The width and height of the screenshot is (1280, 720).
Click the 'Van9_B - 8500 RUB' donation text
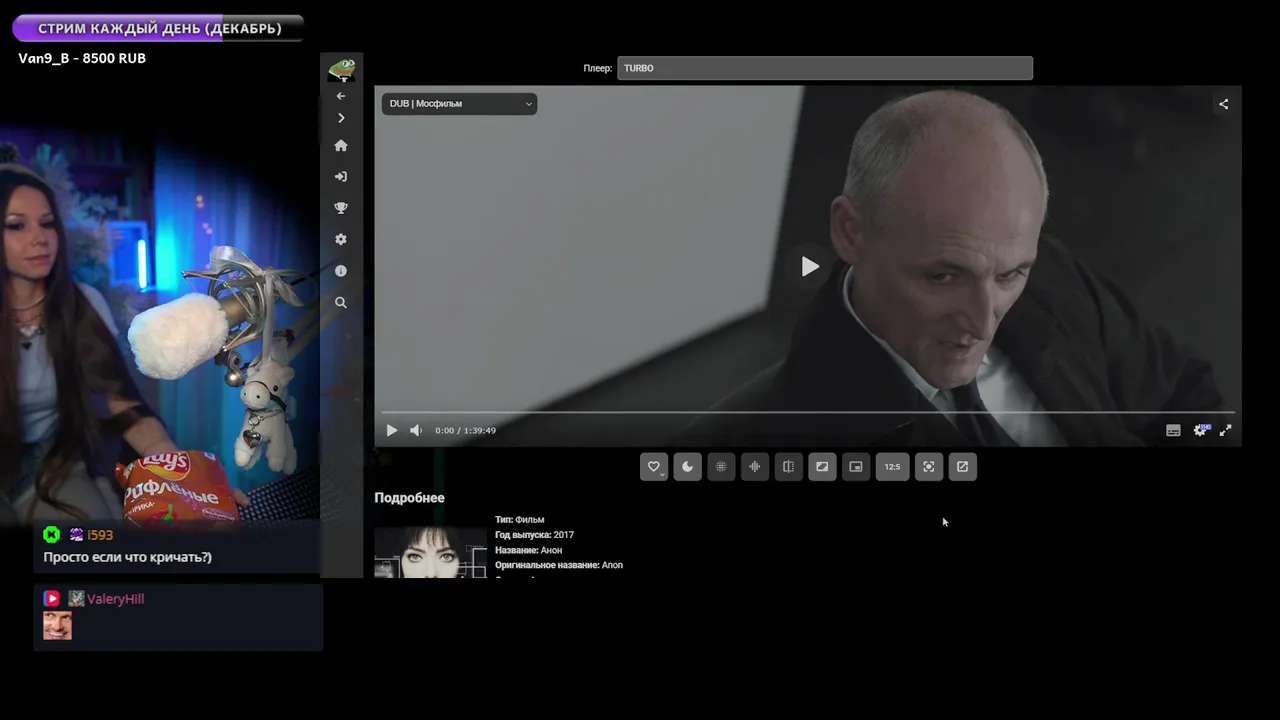point(82,58)
